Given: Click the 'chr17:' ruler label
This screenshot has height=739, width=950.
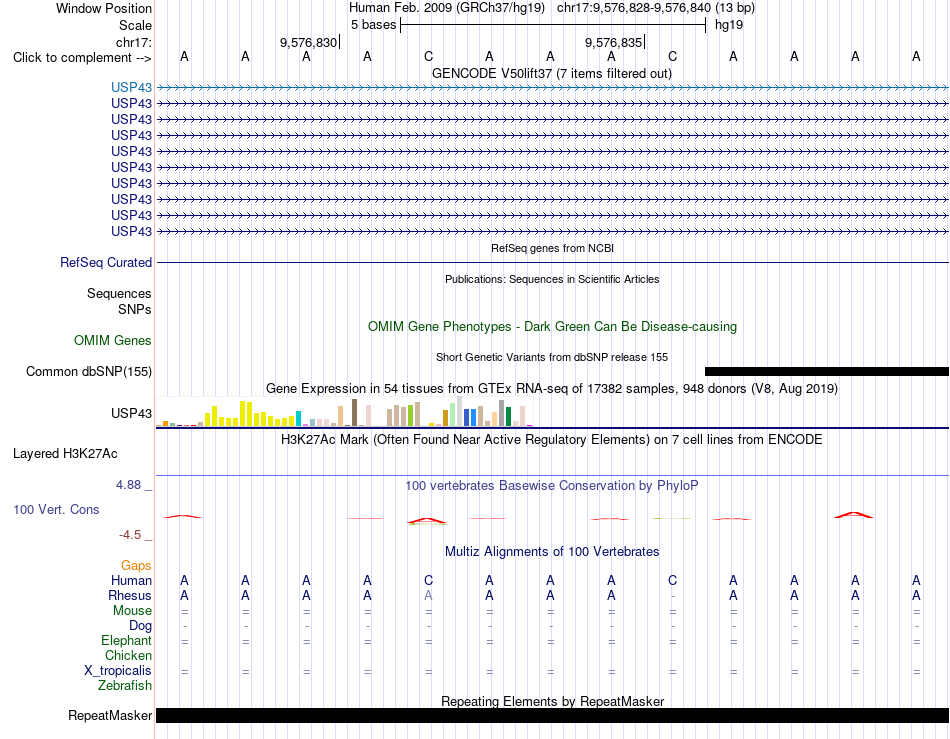Looking at the screenshot, I should click(x=133, y=42).
